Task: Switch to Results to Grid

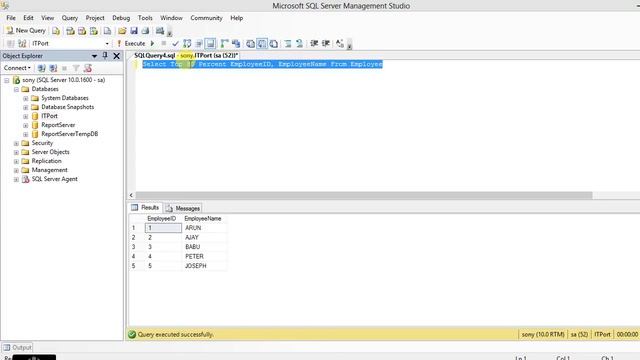Action: tap(262, 43)
